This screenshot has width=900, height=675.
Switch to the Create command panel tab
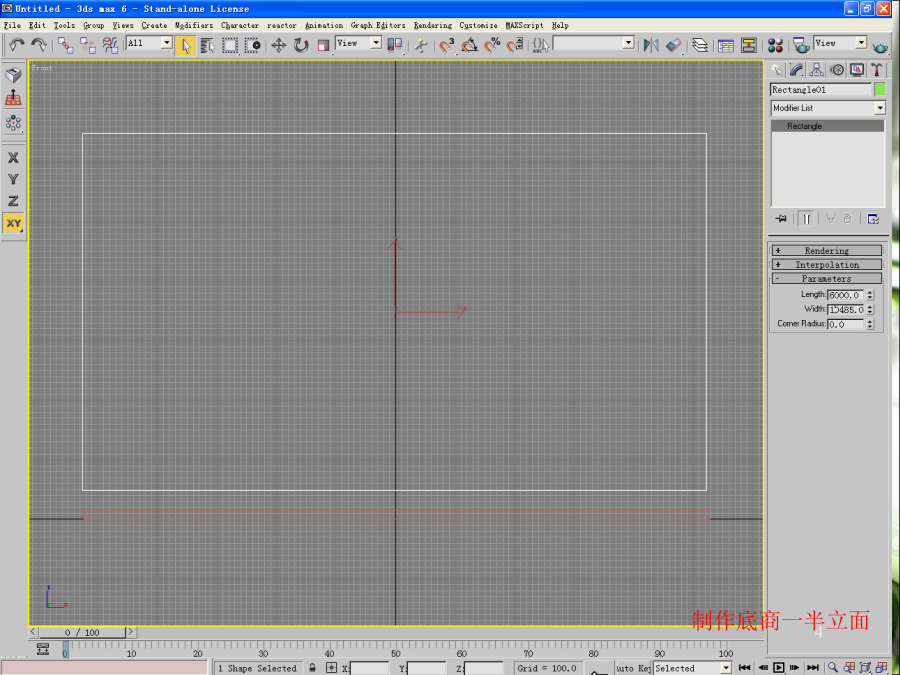pyautogui.click(x=777, y=70)
